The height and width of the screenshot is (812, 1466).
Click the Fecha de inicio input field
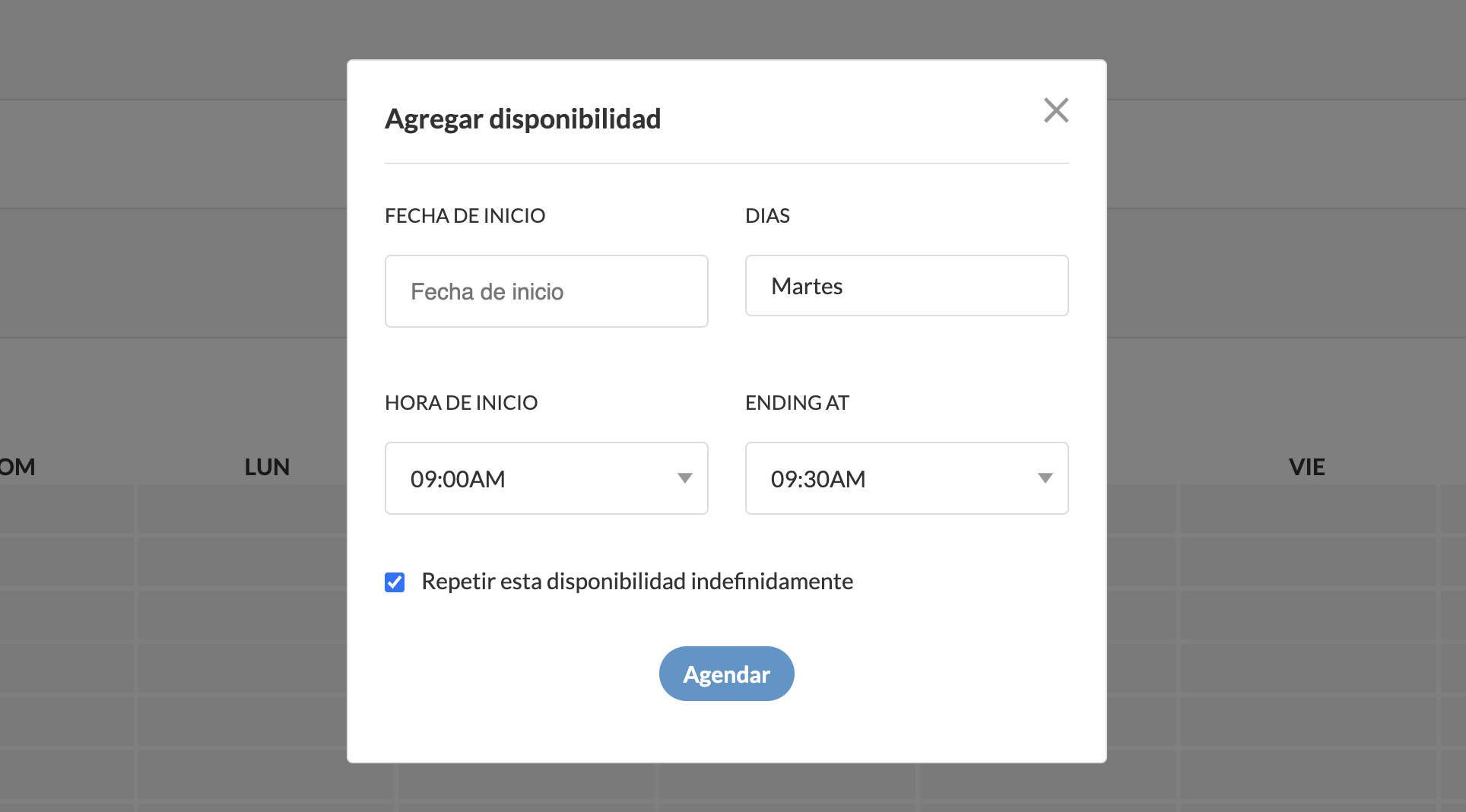[547, 291]
